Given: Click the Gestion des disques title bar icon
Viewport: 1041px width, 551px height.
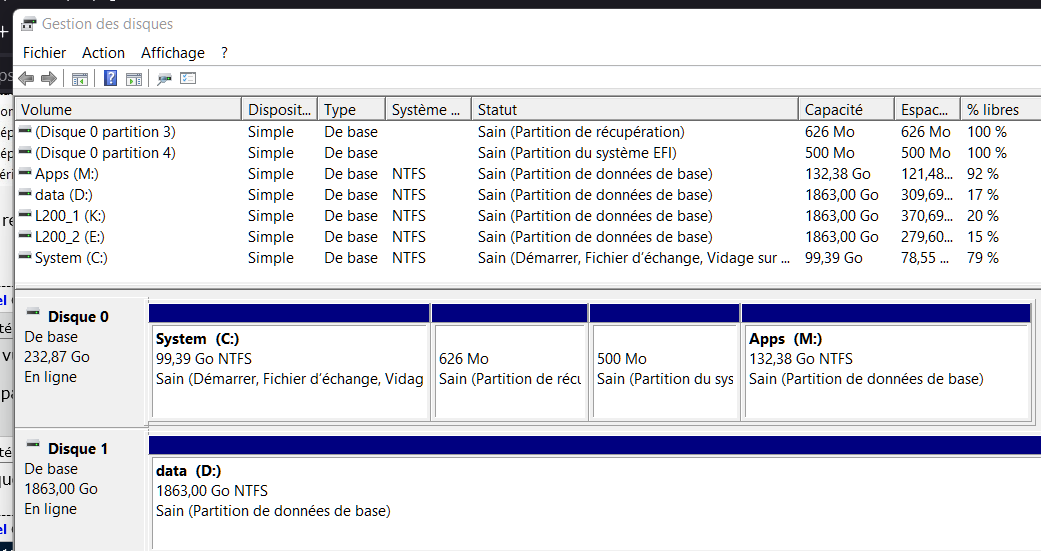Looking at the screenshot, I should click(29, 23).
